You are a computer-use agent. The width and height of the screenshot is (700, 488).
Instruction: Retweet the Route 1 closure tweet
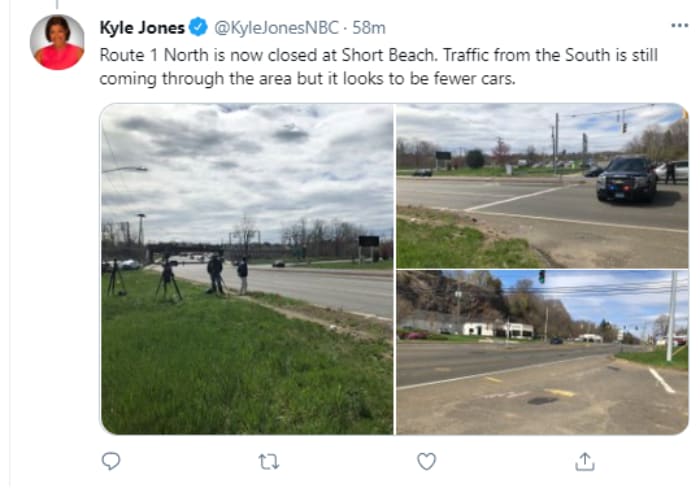[269, 461]
